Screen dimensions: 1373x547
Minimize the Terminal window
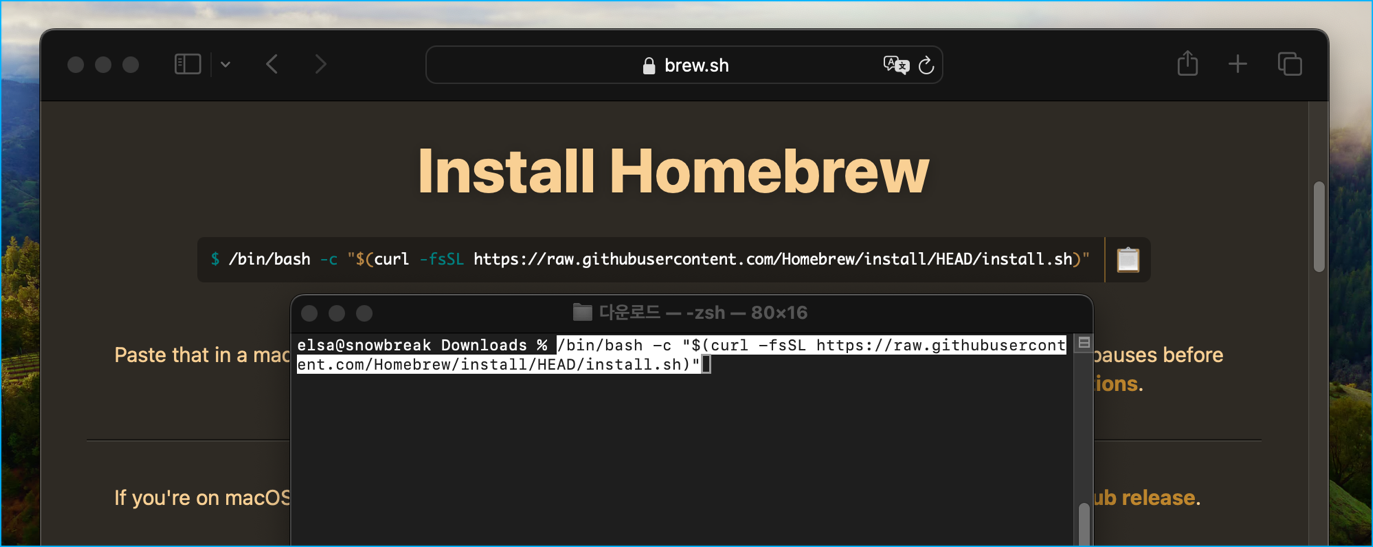pyautogui.click(x=337, y=313)
